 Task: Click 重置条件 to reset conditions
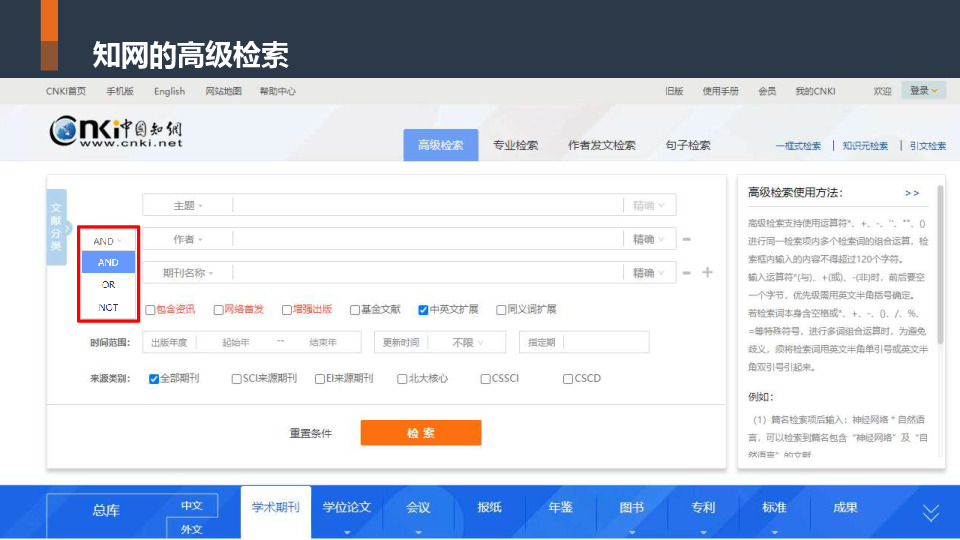point(310,433)
